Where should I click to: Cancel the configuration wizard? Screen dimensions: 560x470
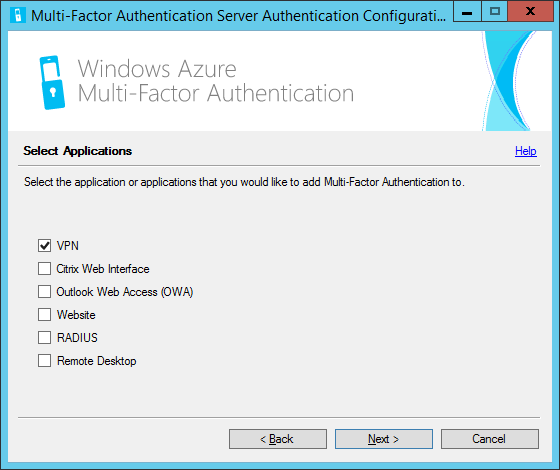click(x=490, y=439)
